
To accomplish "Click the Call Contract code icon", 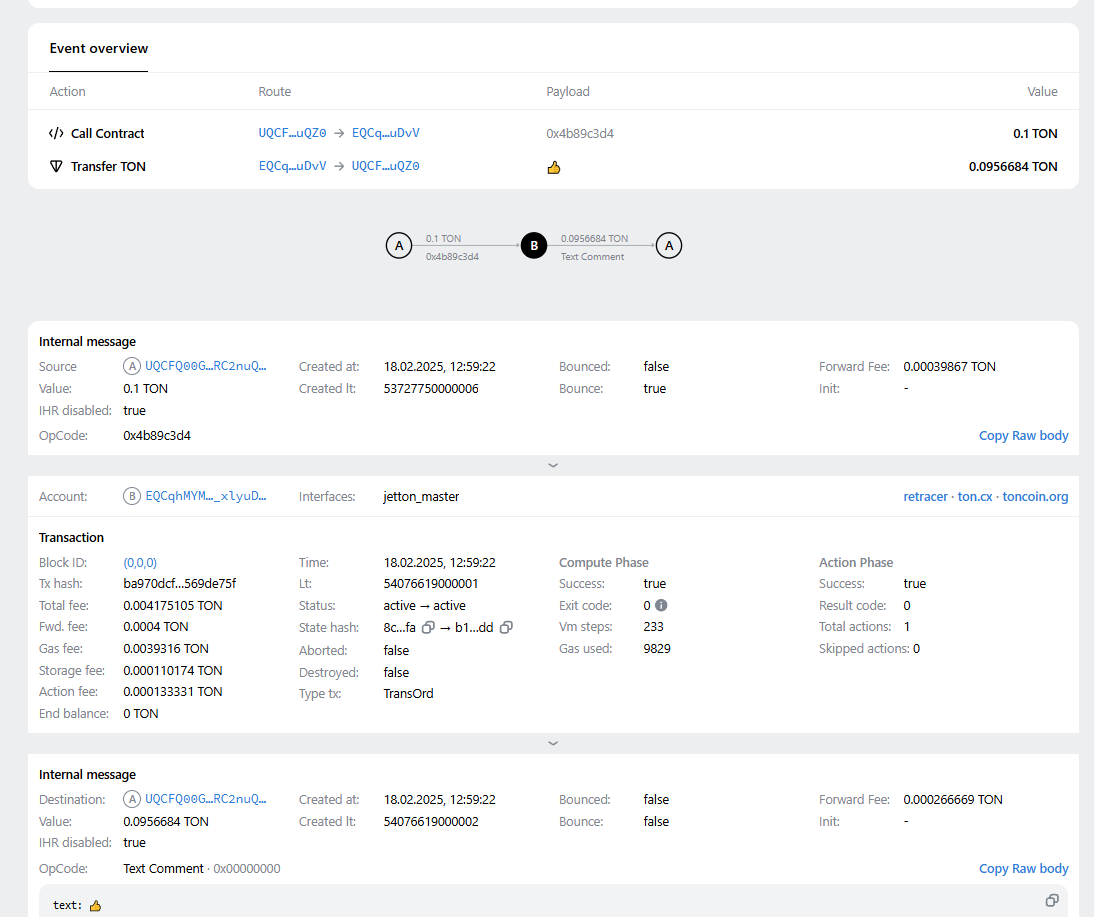I will tap(56, 134).
